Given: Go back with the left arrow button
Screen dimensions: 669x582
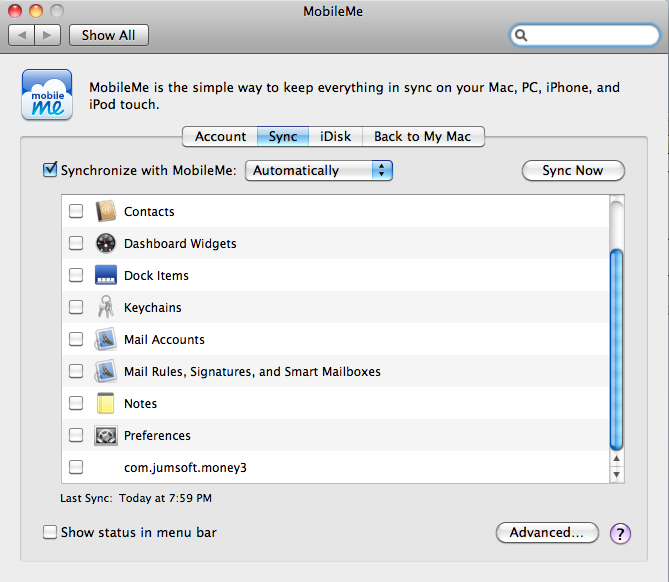Looking at the screenshot, I should (x=21, y=35).
